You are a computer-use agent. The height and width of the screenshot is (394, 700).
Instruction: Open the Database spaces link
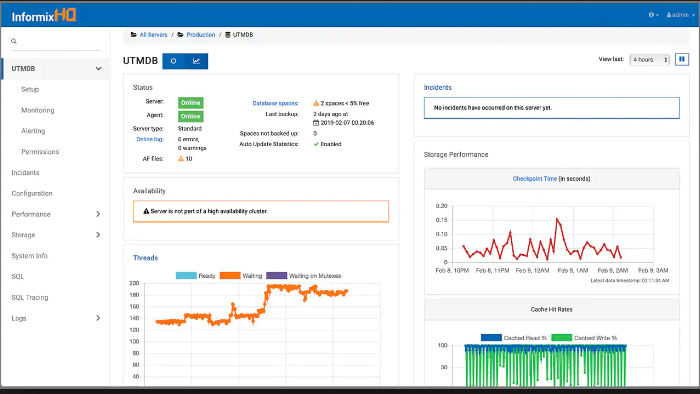tap(275, 103)
